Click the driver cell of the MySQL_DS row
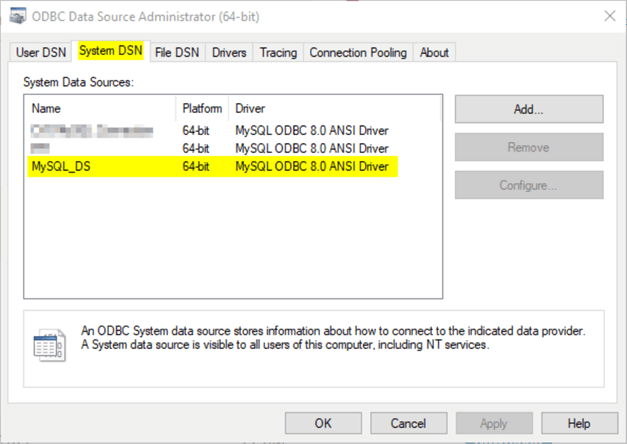This screenshot has width=627, height=444. [312, 166]
